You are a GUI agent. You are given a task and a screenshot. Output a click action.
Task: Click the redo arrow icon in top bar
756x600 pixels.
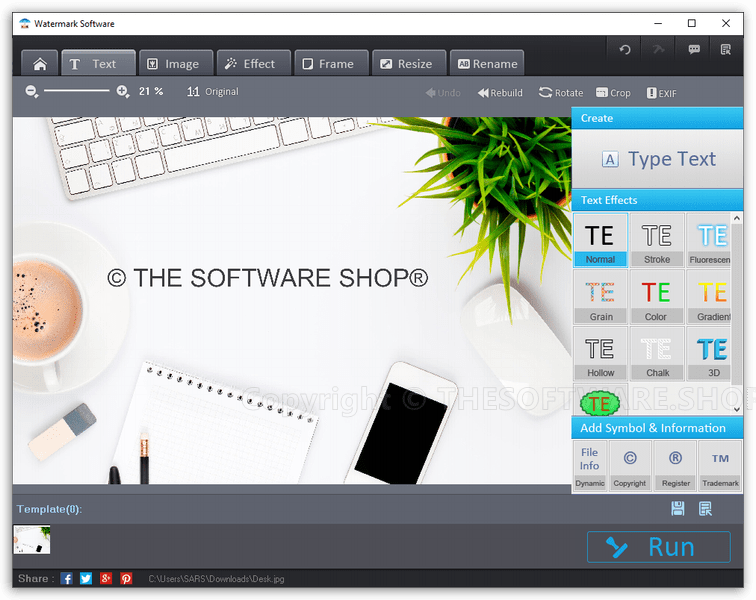tap(658, 49)
